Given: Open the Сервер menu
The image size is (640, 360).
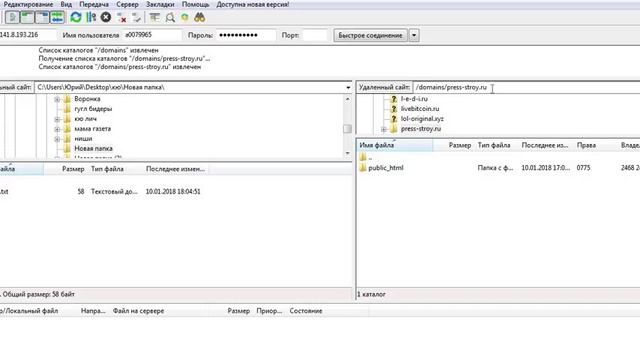Looking at the screenshot, I should [127, 4].
